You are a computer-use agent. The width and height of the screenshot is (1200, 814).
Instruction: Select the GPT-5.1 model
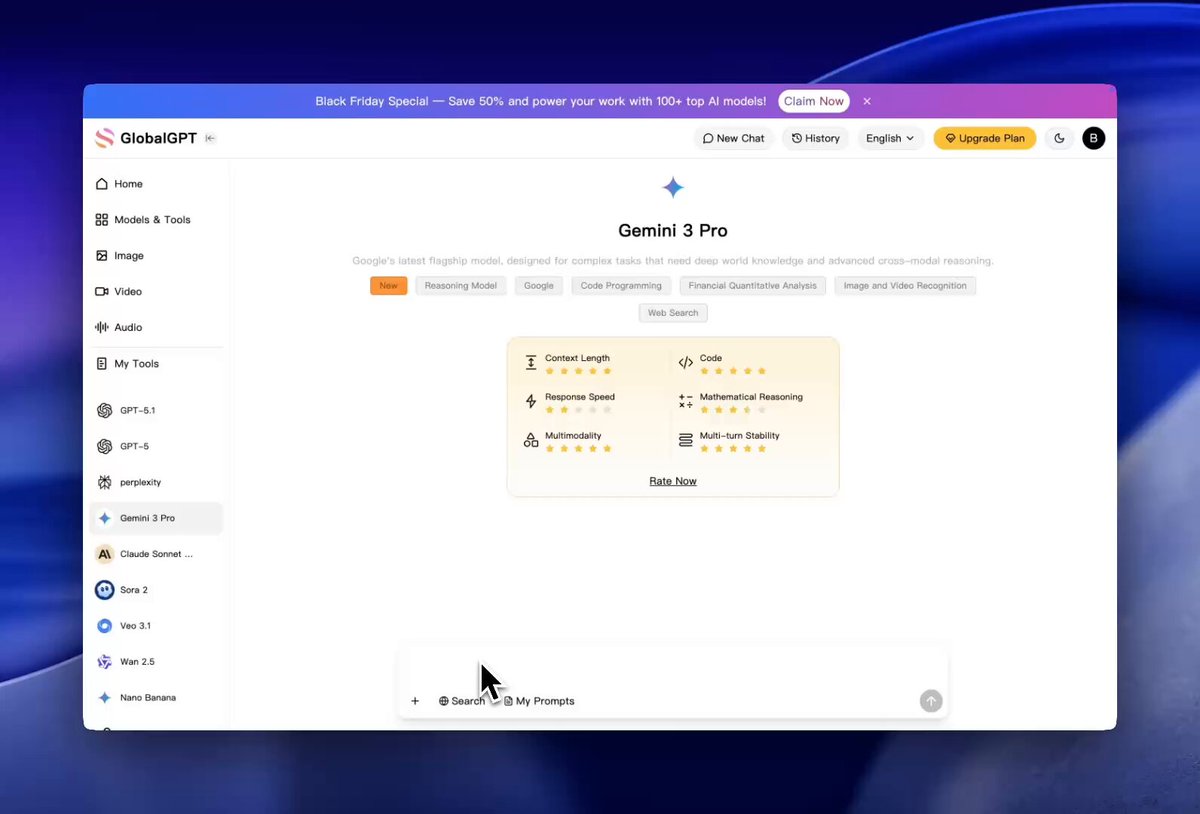156,410
